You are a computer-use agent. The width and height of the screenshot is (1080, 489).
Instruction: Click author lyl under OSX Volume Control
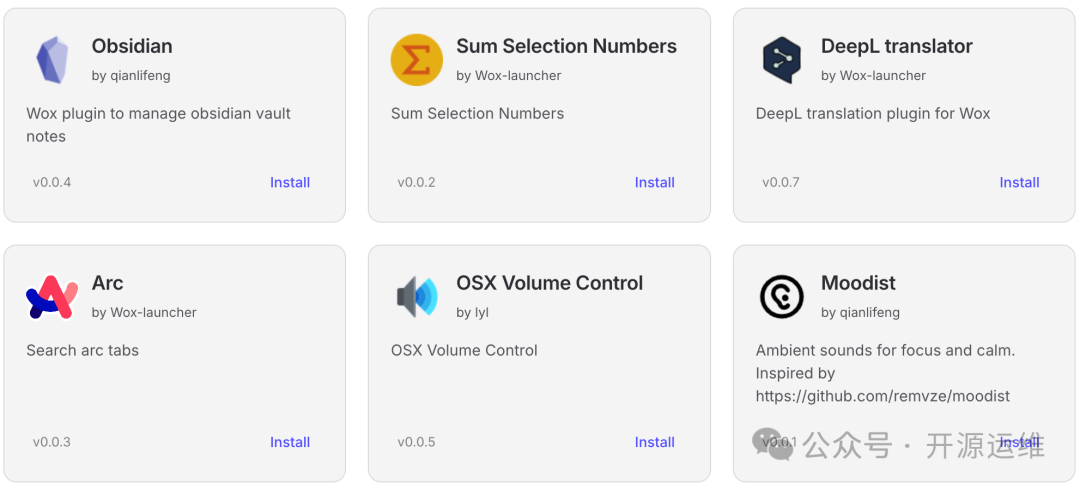tap(482, 312)
